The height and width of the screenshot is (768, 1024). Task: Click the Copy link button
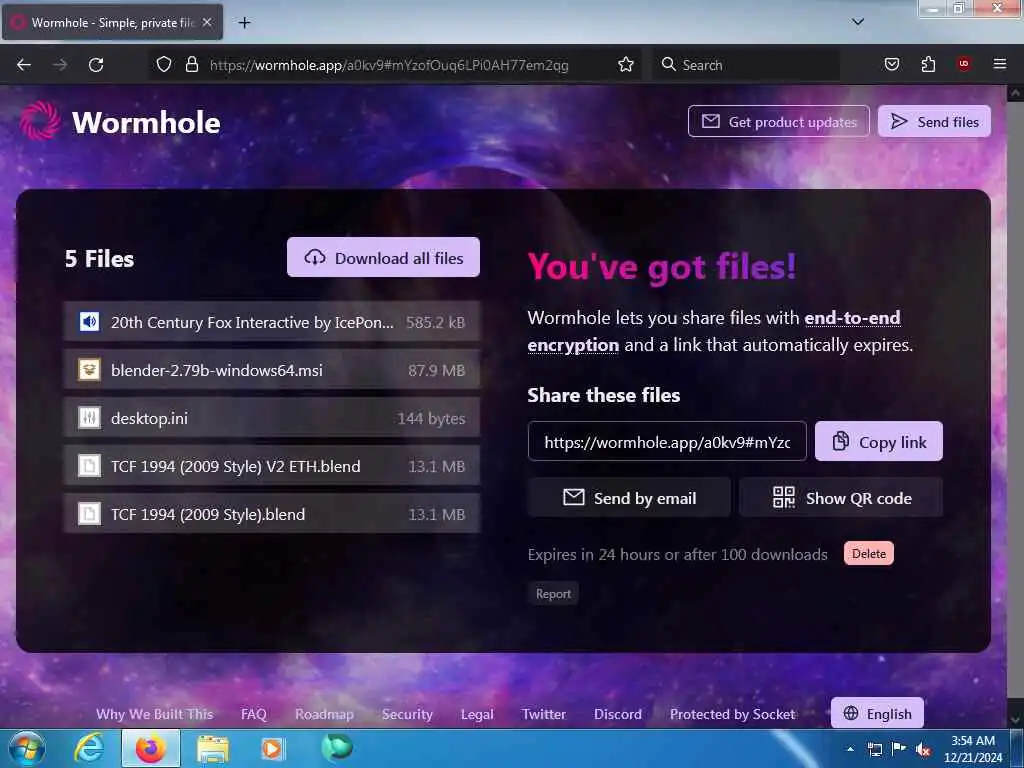click(879, 441)
